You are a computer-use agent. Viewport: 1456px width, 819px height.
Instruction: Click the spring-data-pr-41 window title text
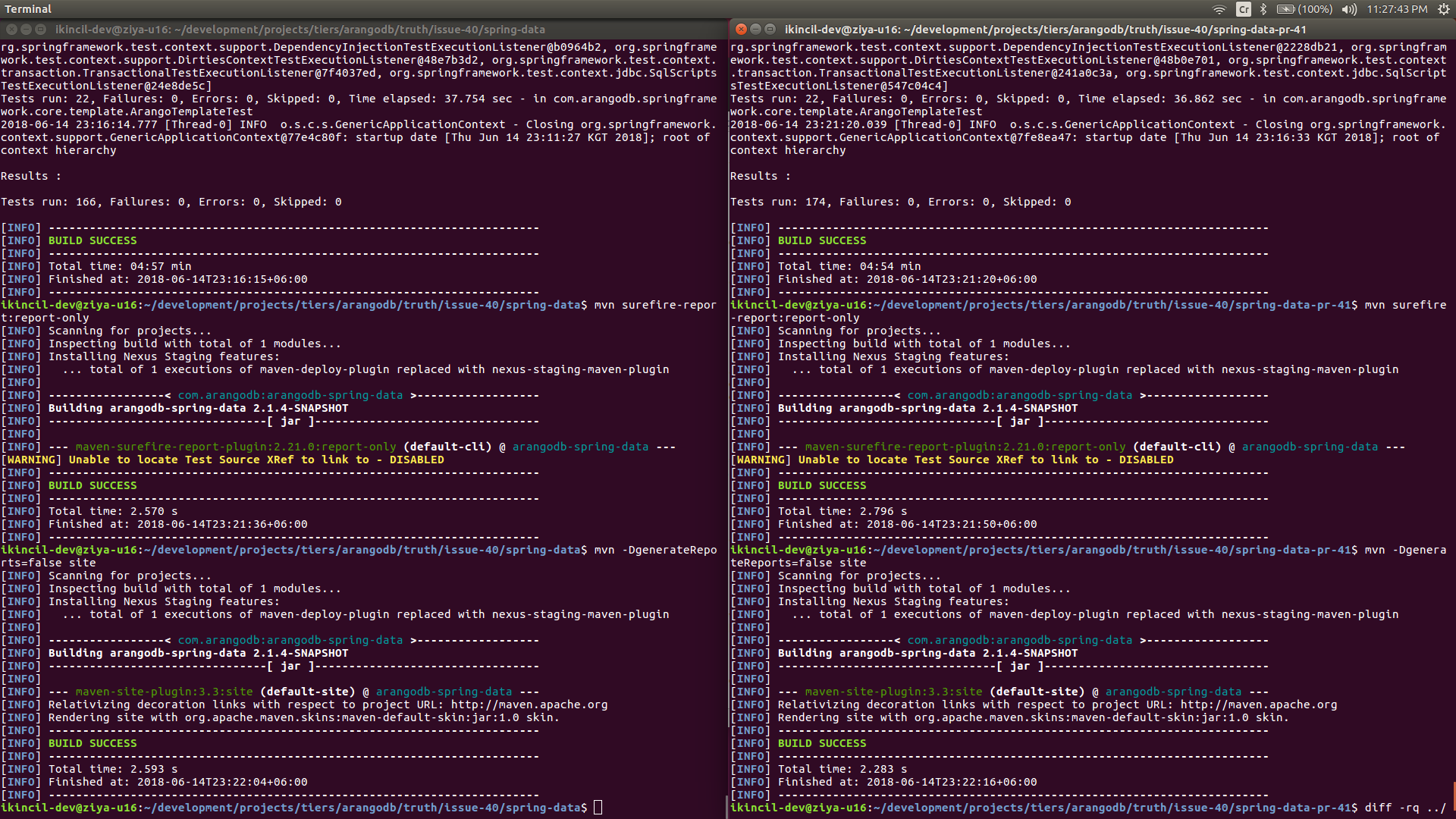coord(1045,30)
